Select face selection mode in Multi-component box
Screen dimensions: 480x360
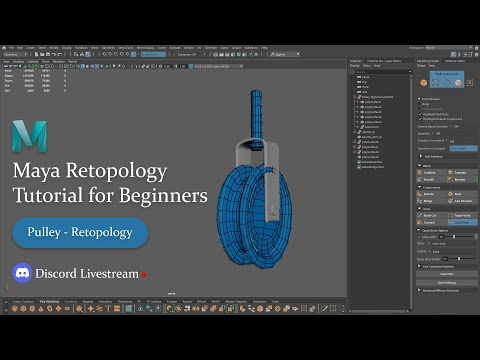click(x=458, y=83)
